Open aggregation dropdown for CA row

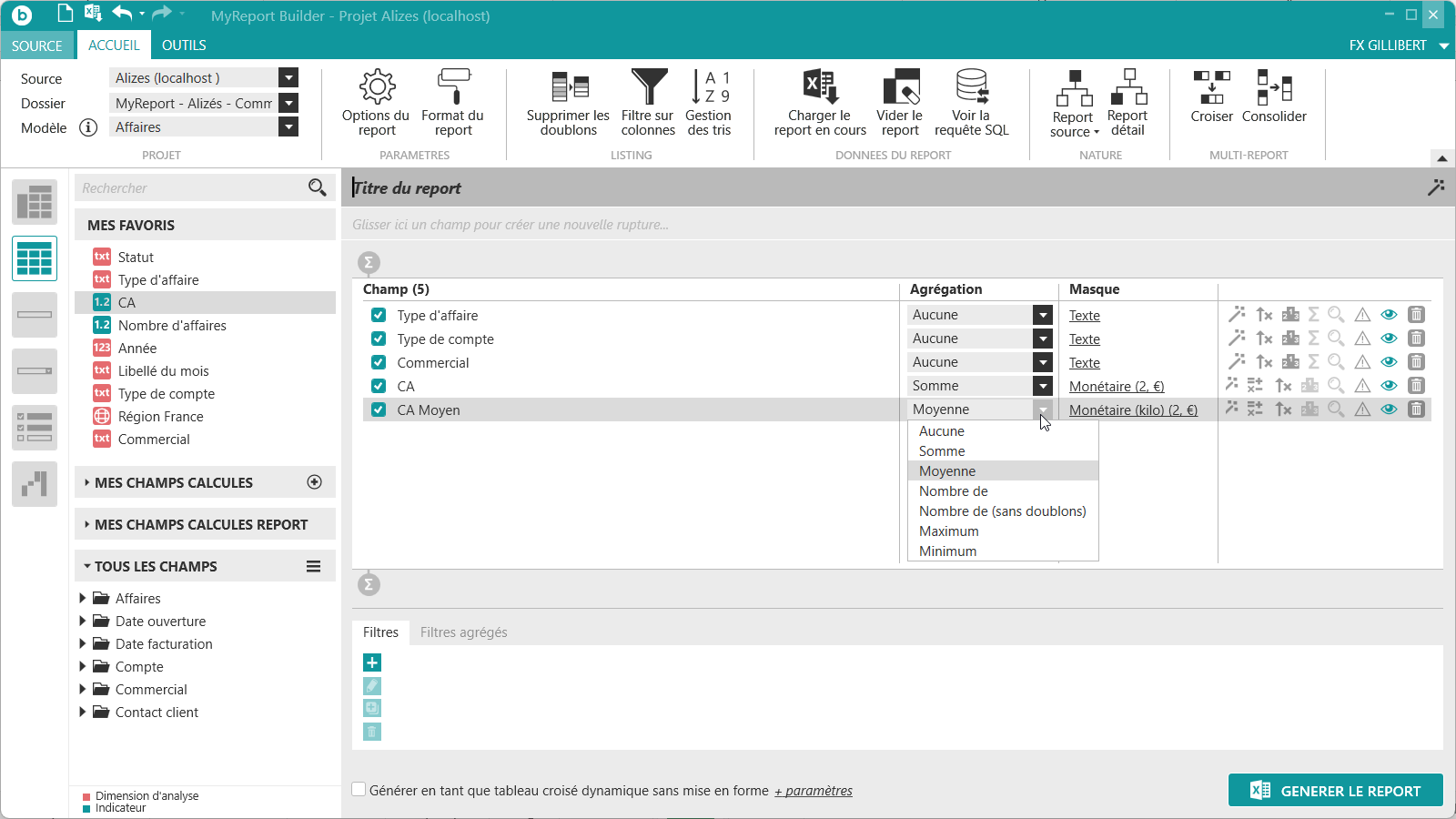coord(1043,386)
